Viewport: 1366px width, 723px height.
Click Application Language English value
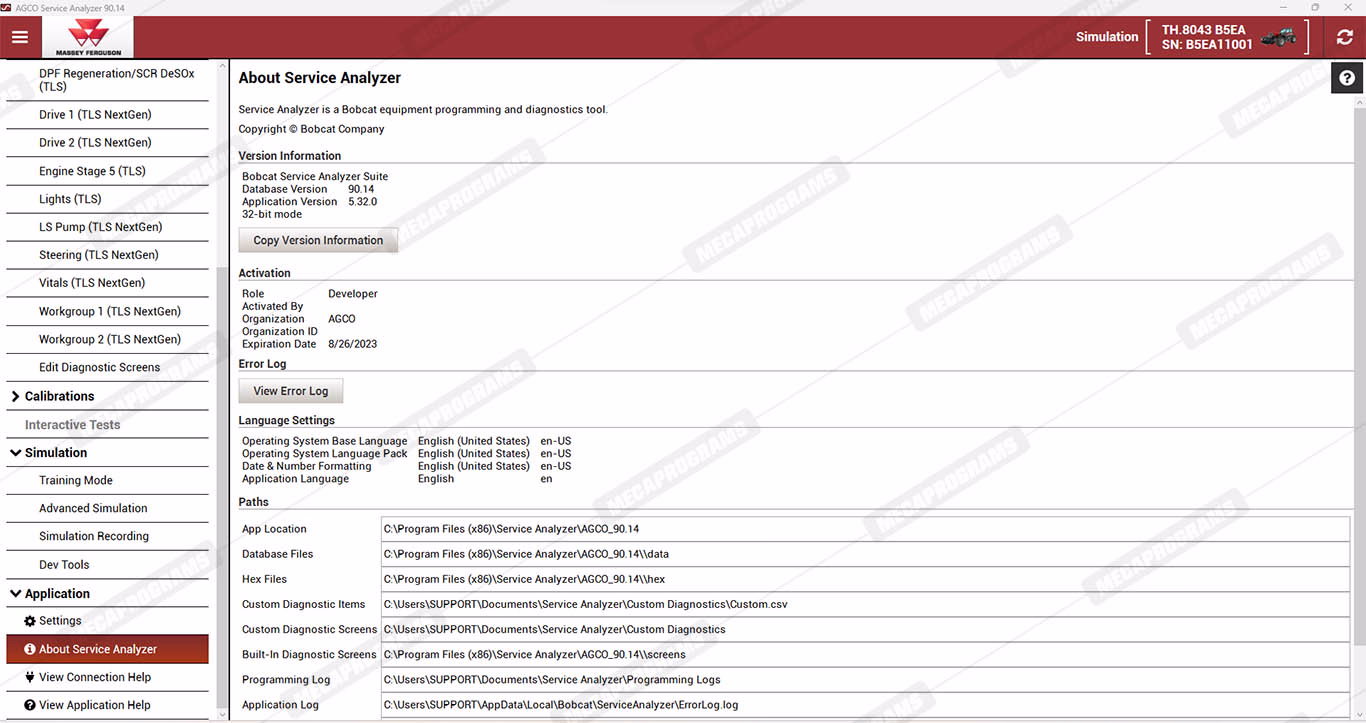[436, 479]
